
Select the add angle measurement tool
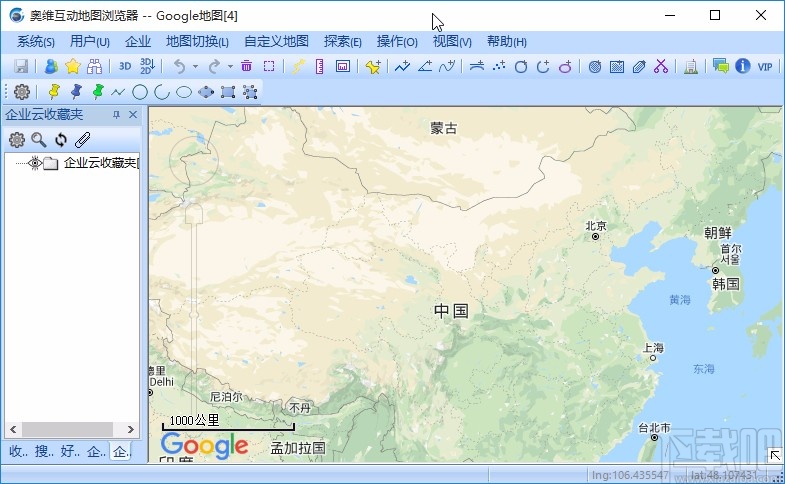click(x=425, y=66)
